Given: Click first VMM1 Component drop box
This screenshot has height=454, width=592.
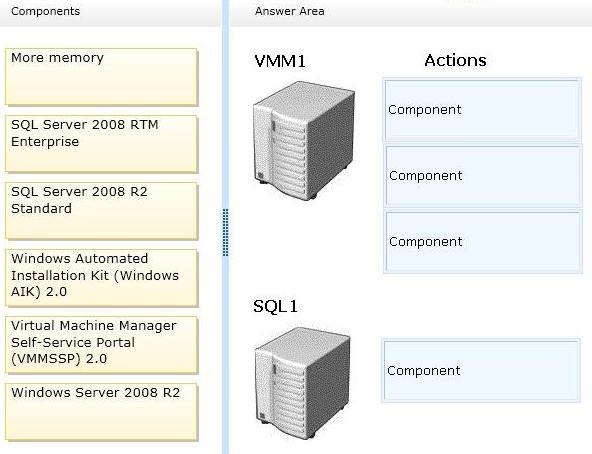Looking at the screenshot, I should click(482, 110).
